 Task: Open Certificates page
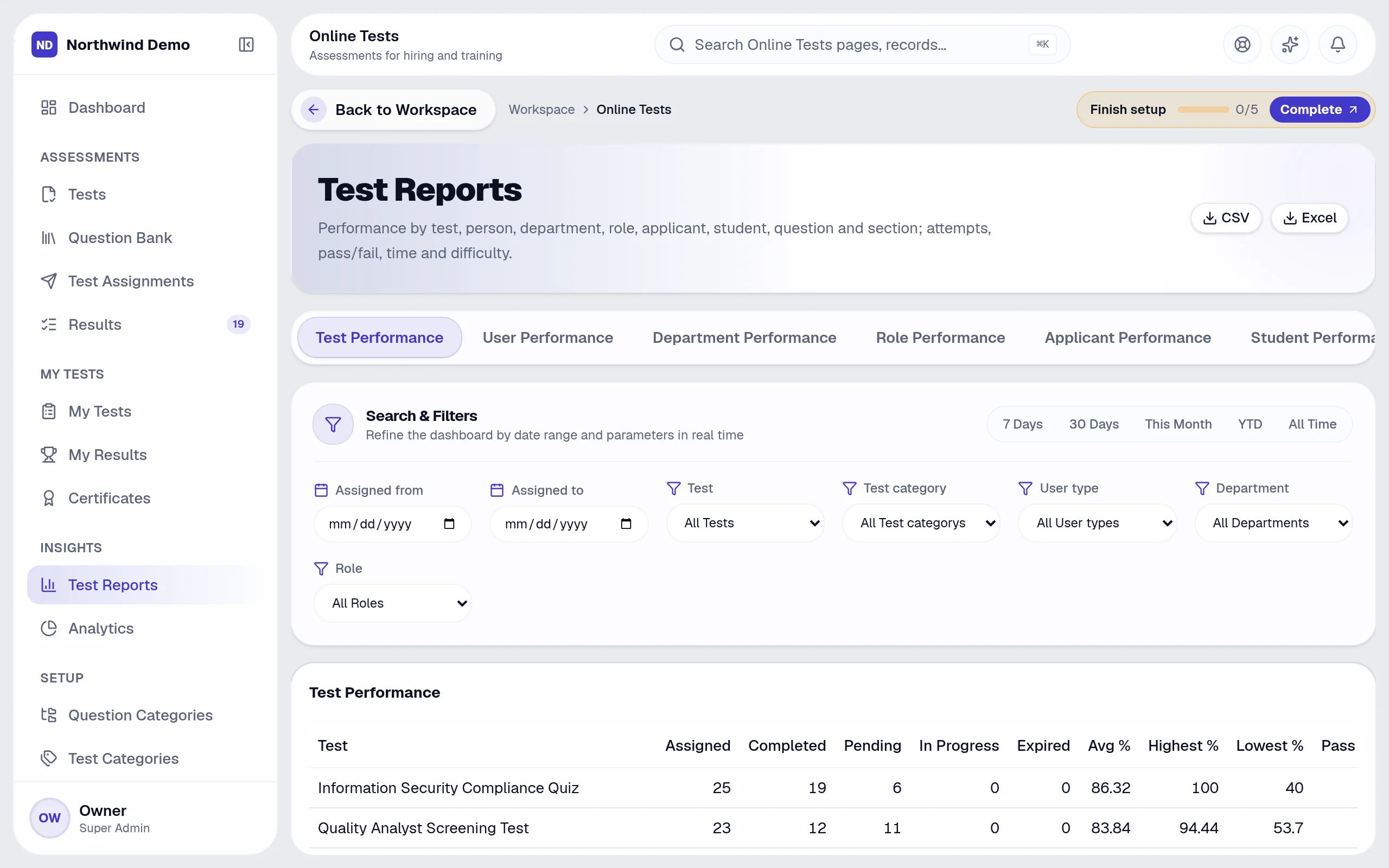145,499
